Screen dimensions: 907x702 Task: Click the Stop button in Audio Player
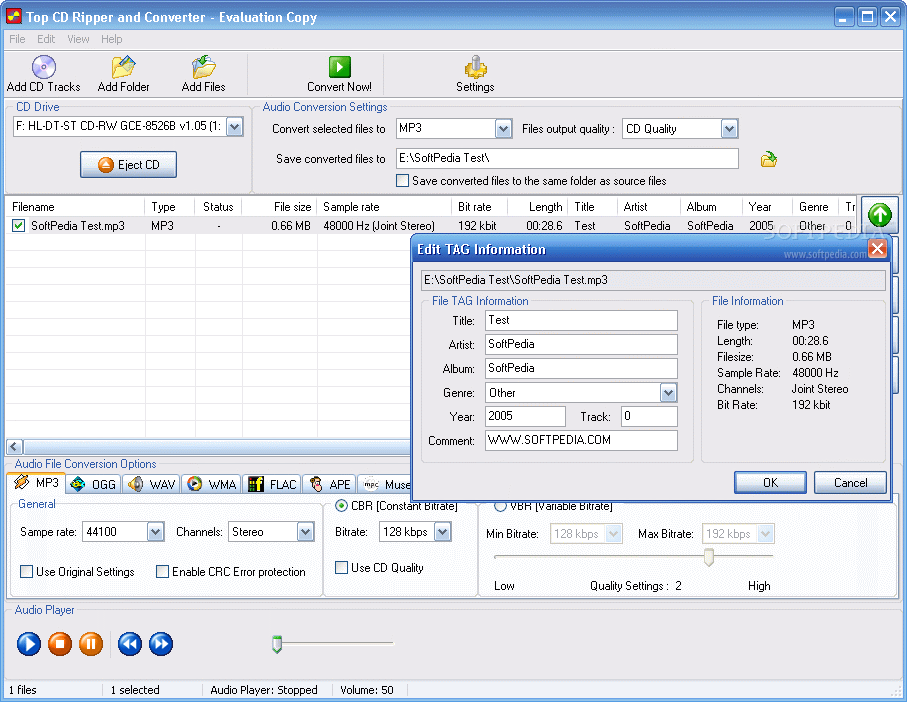point(60,644)
